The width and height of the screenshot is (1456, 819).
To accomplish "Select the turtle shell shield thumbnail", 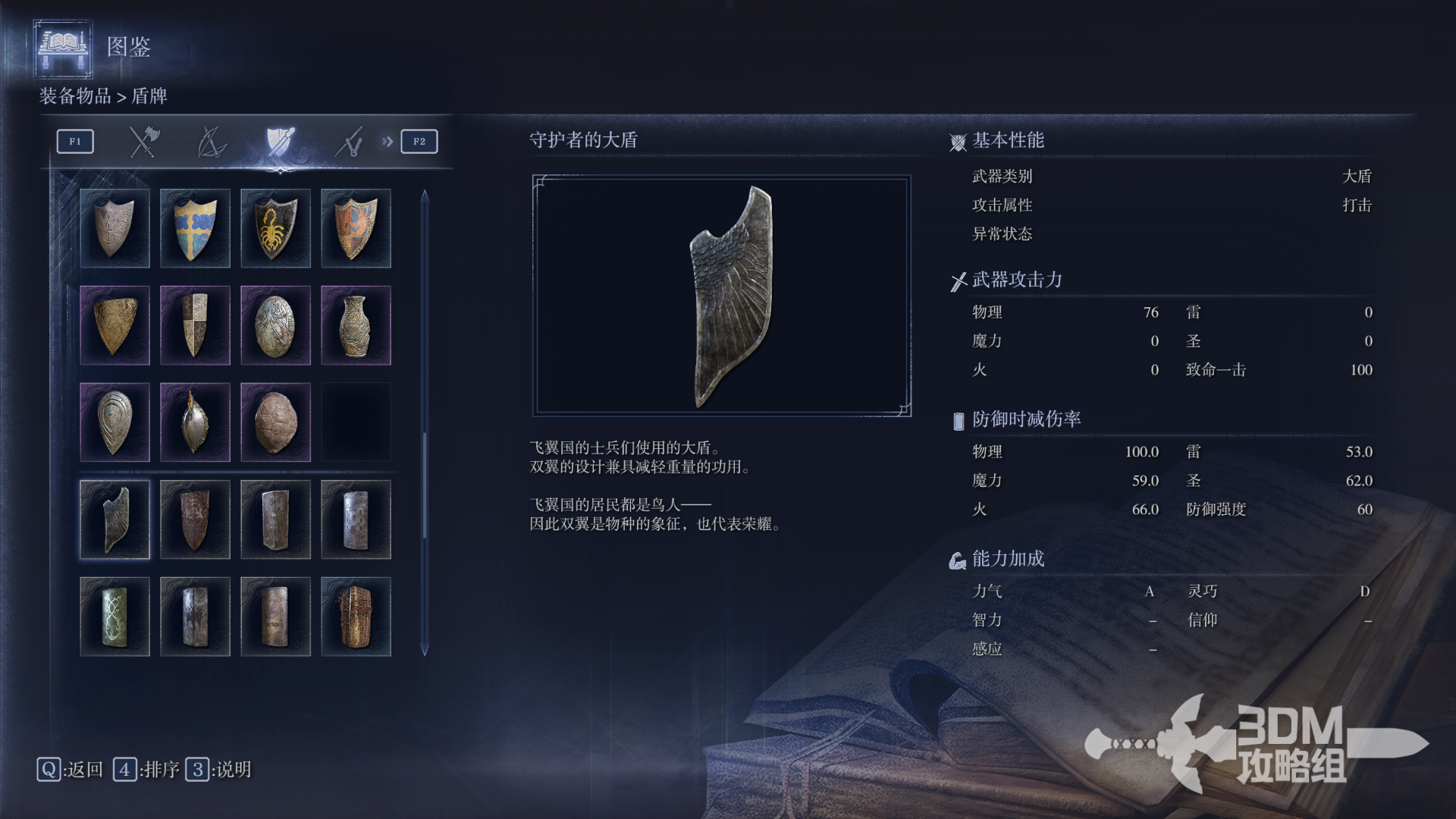I will pos(275,422).
